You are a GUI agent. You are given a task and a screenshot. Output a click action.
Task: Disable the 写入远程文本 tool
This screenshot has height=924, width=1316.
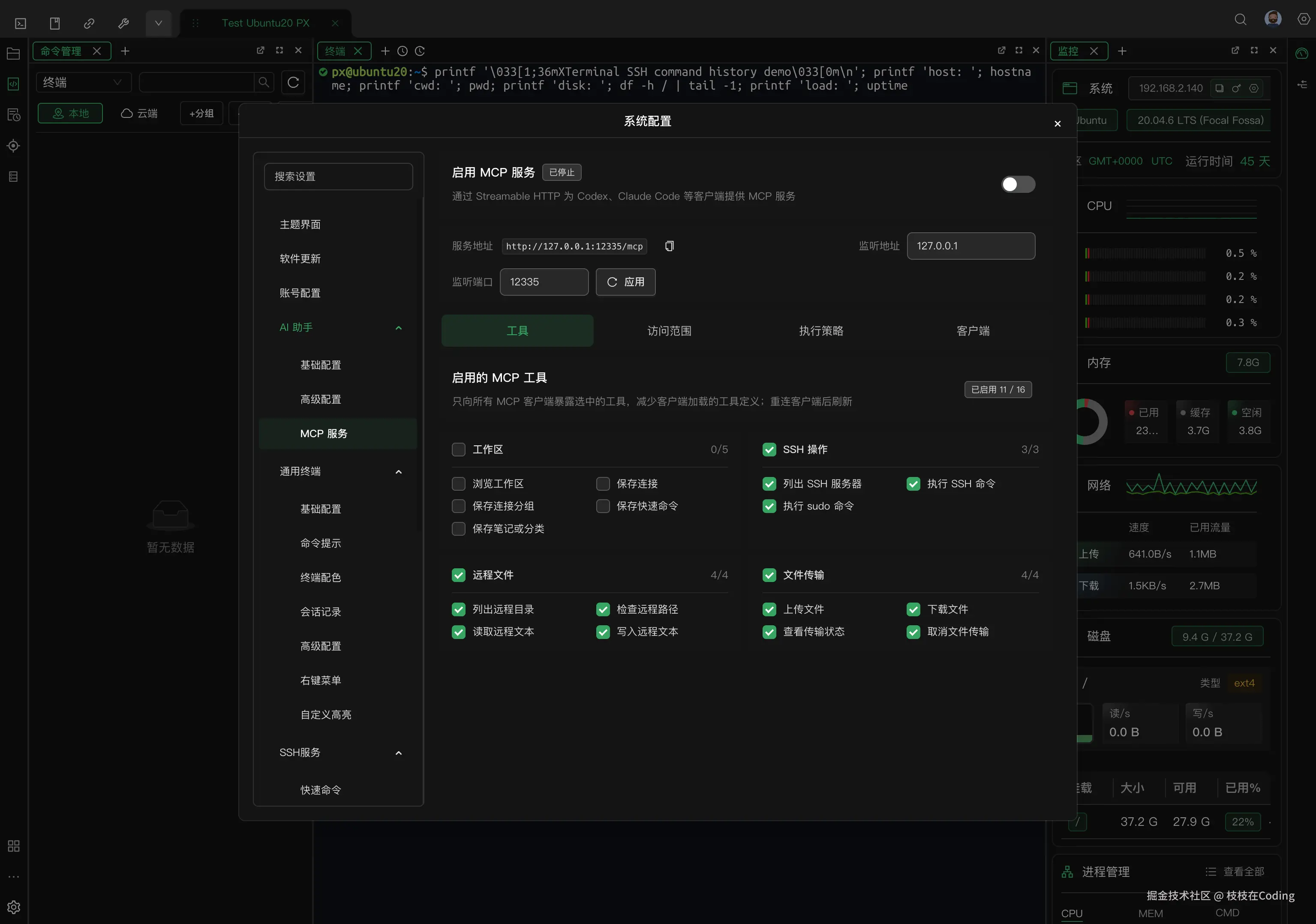pos(603,632)
